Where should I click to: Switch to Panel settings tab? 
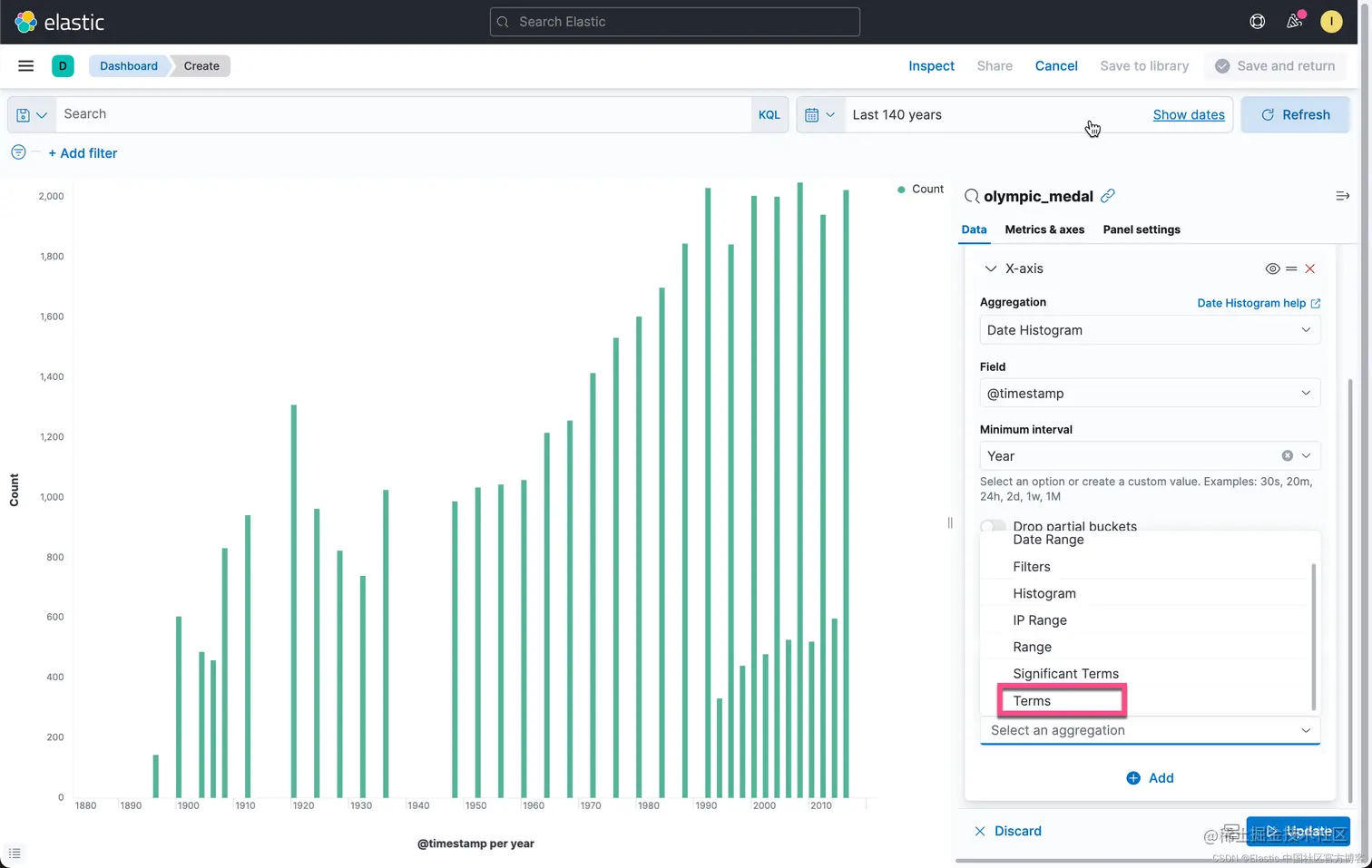[x=1142, y=229]
